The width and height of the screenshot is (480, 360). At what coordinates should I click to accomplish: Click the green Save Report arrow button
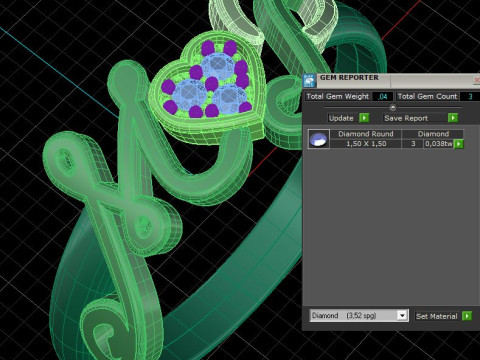[453, 118]
